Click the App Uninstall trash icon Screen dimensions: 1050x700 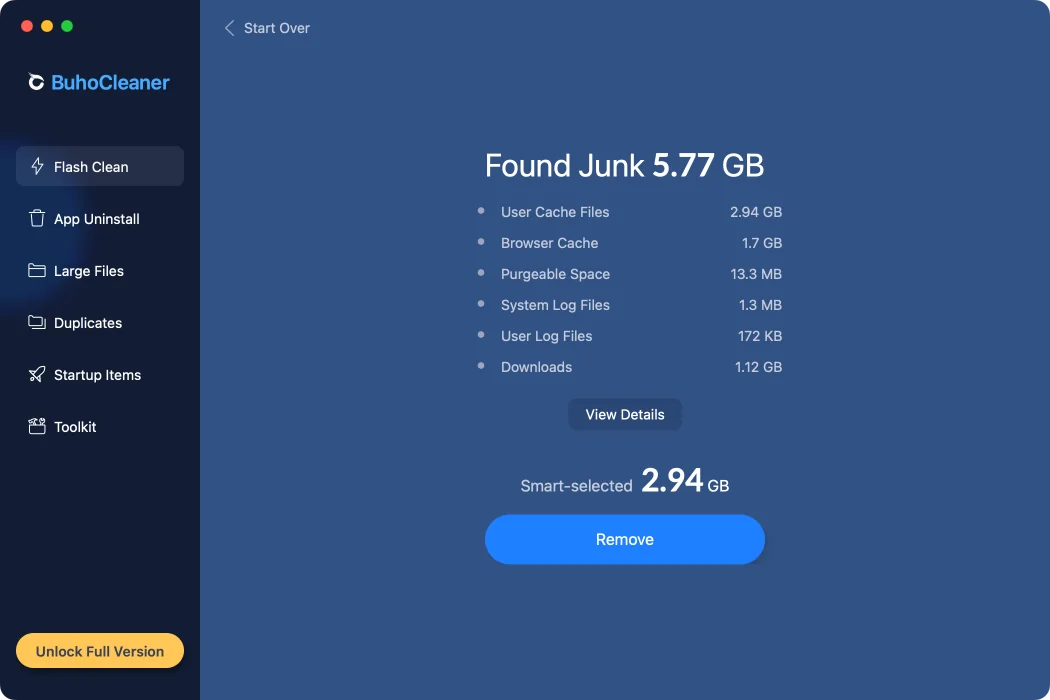(x=37, y=218)
